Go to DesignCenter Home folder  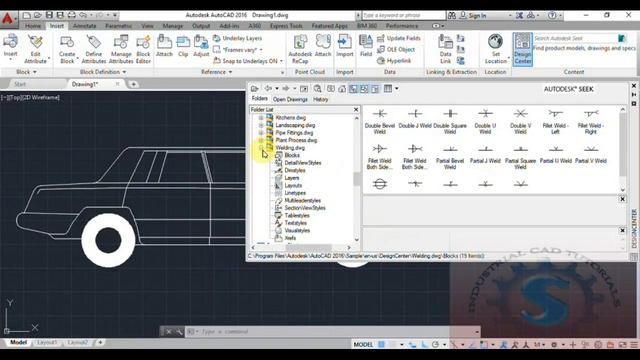[342, 89]
